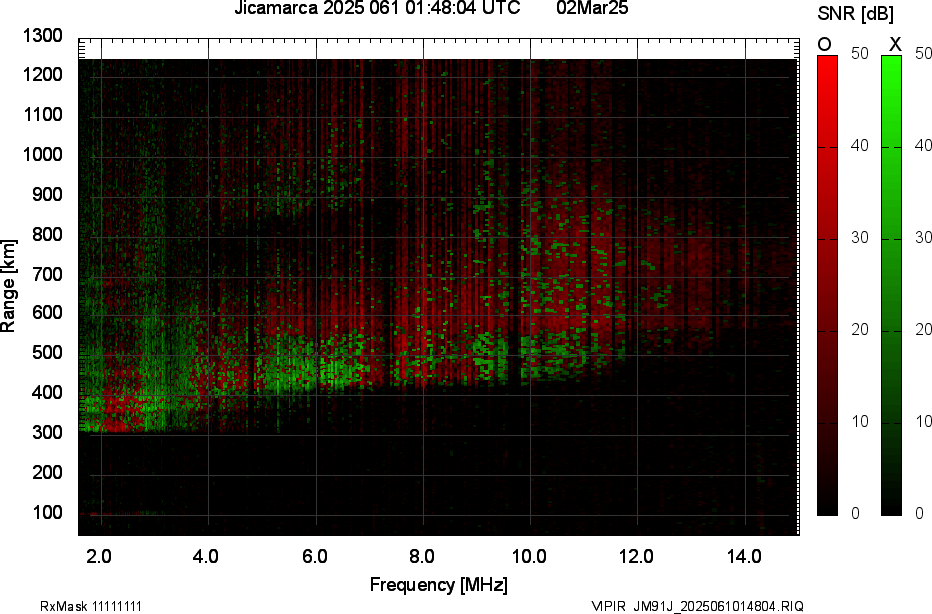Click the 'X' label above green colorbar
The width and height of the screenshot is (932, 614).
pos(895,45)
